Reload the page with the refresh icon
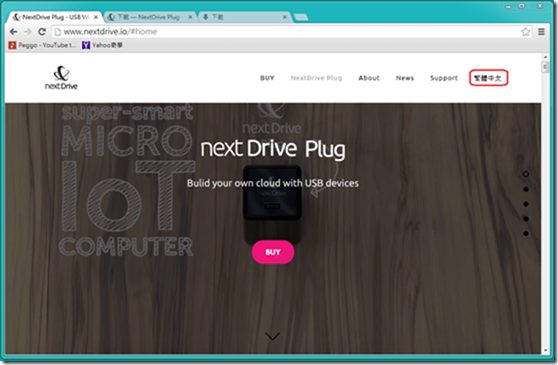Image resolution: width=558 pixels, height=365 pixels. tap(42, 32)
